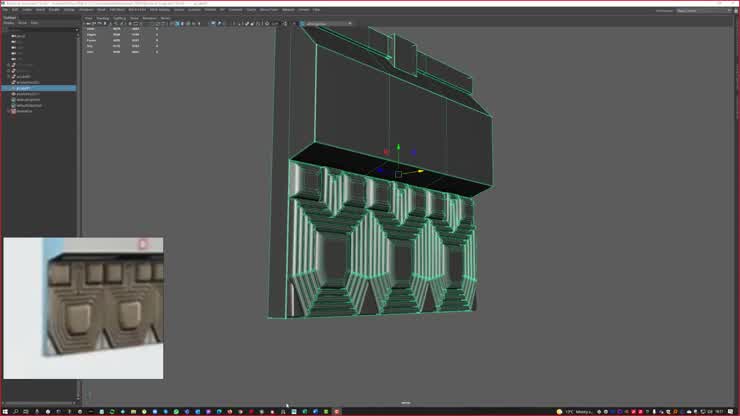Click the green Y-axis move arrow
This screenshot has height=416, width=740.
point(398,148)
